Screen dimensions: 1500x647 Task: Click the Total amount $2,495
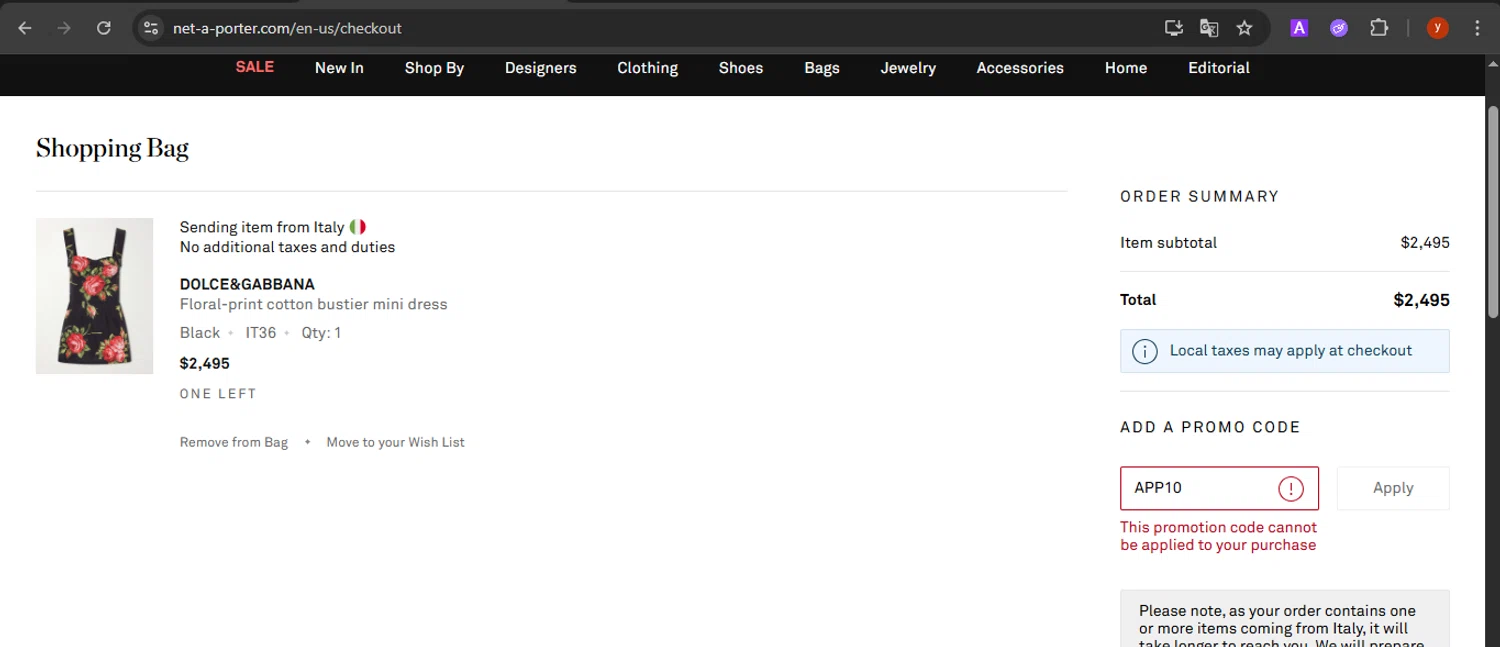click(1421, 300)
